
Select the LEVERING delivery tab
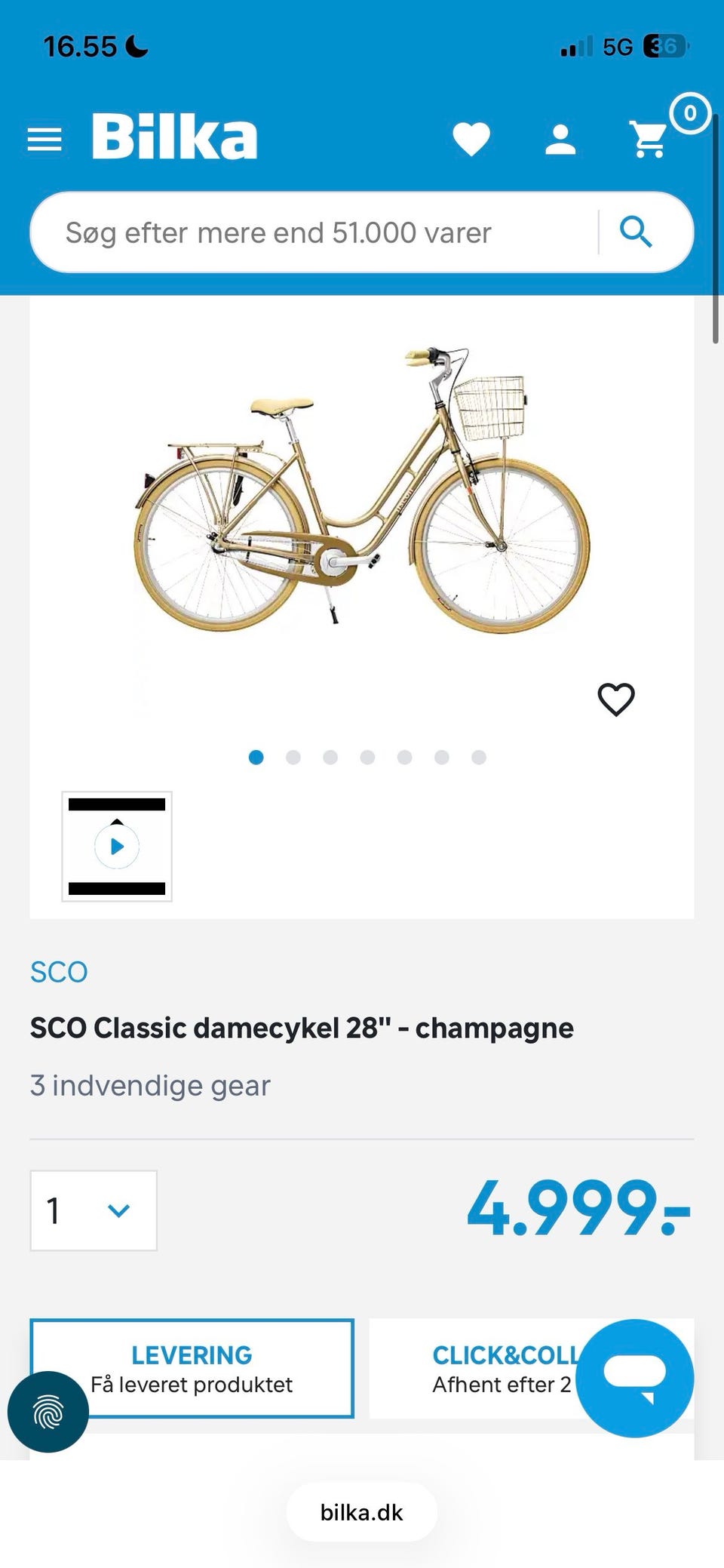[x=192, y=1368]
